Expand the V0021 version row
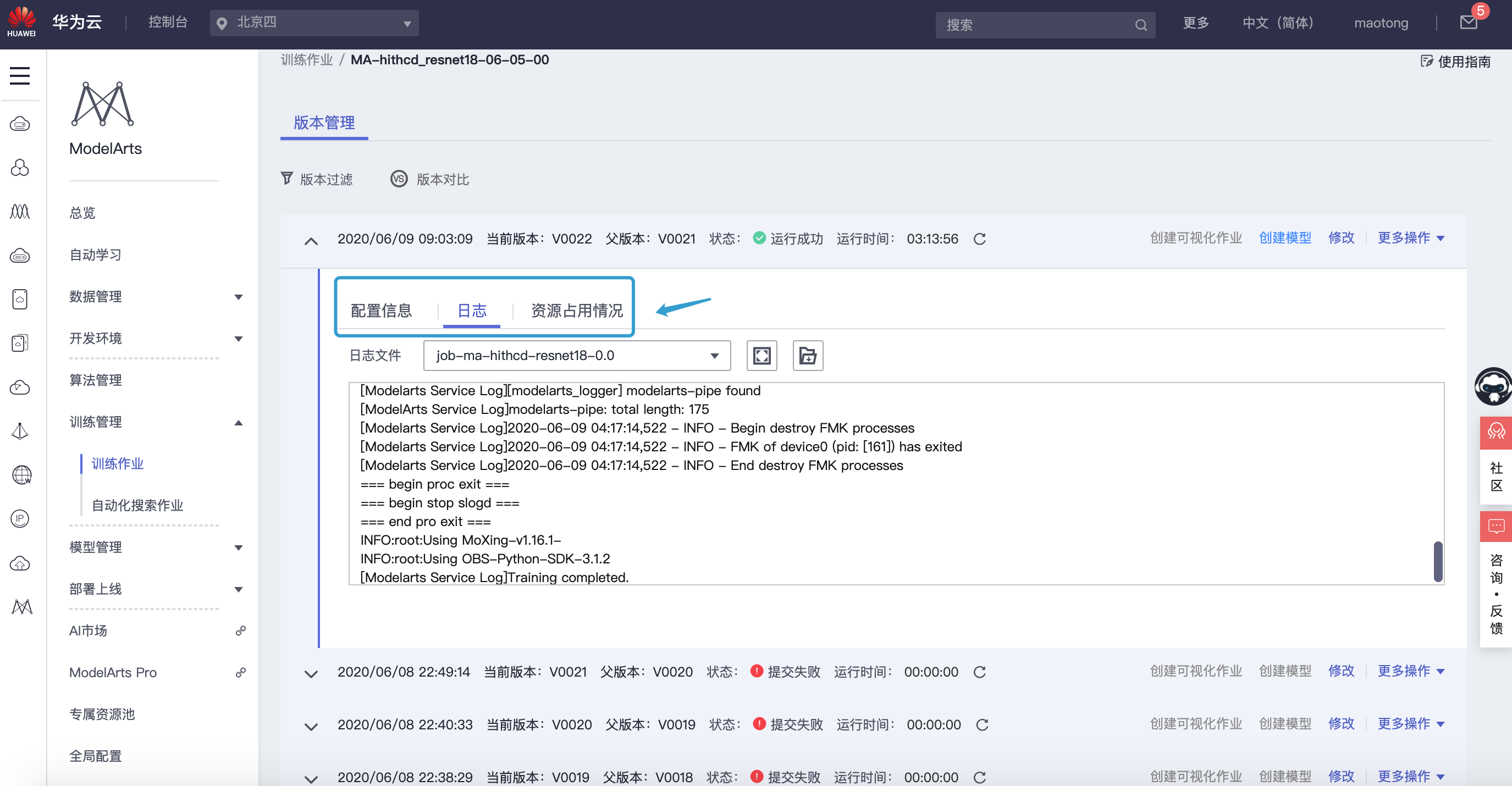Image resolution: width=1512 pixels, height=786 pixels. (311, 673)
